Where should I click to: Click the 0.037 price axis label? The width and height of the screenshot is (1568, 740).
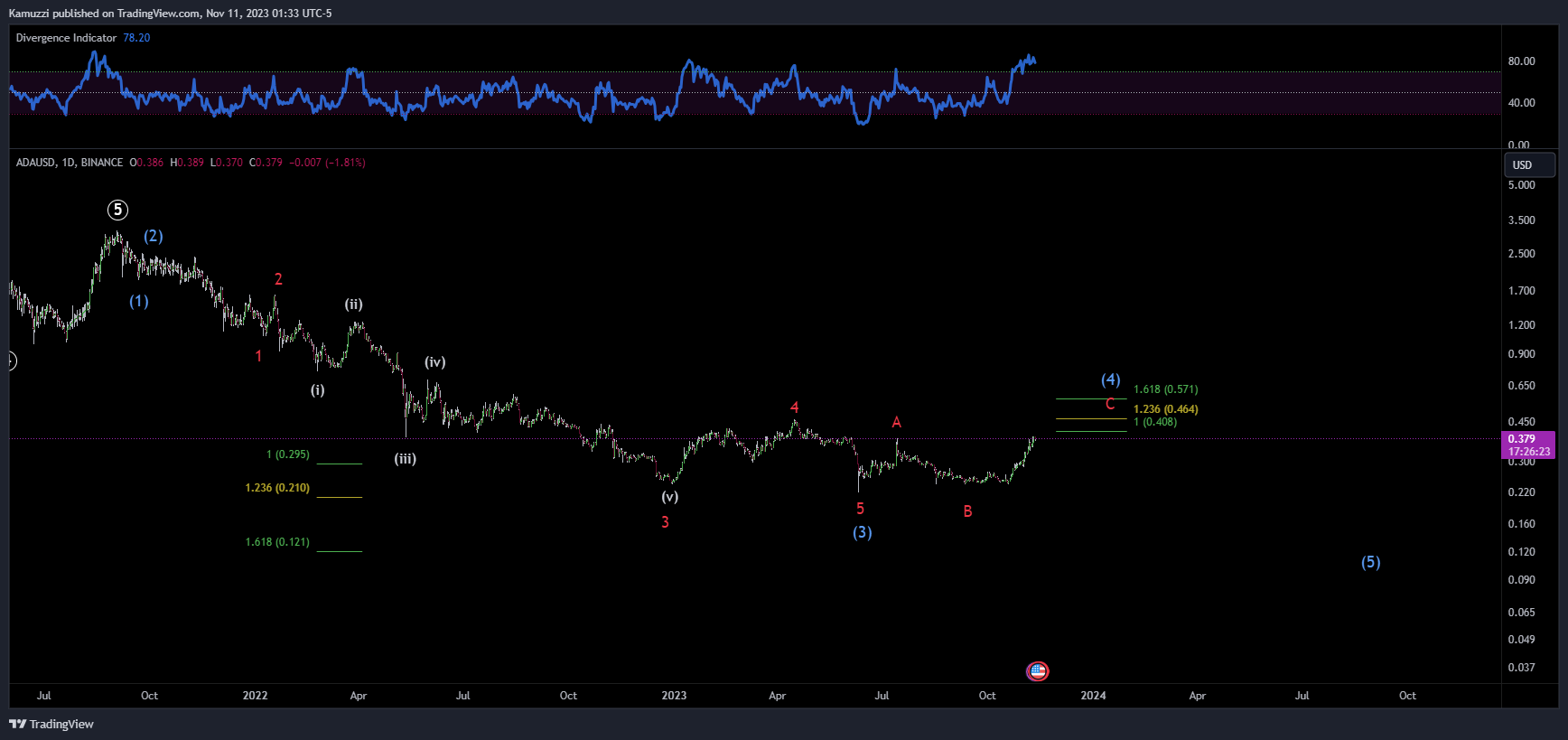tap(1522, 668)
